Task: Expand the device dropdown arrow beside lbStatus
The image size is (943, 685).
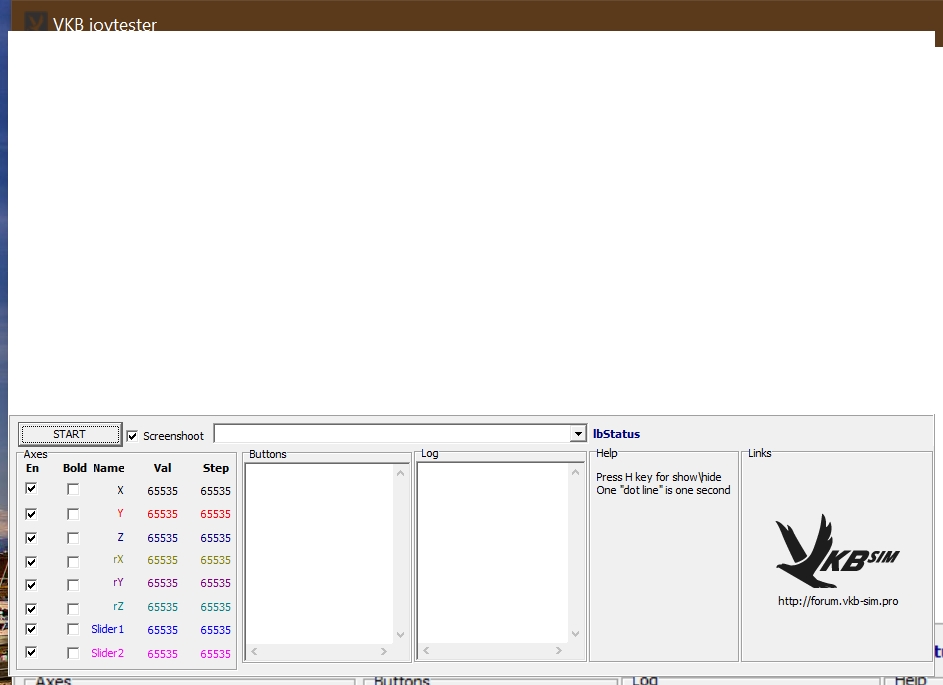Action: (577, 434)
